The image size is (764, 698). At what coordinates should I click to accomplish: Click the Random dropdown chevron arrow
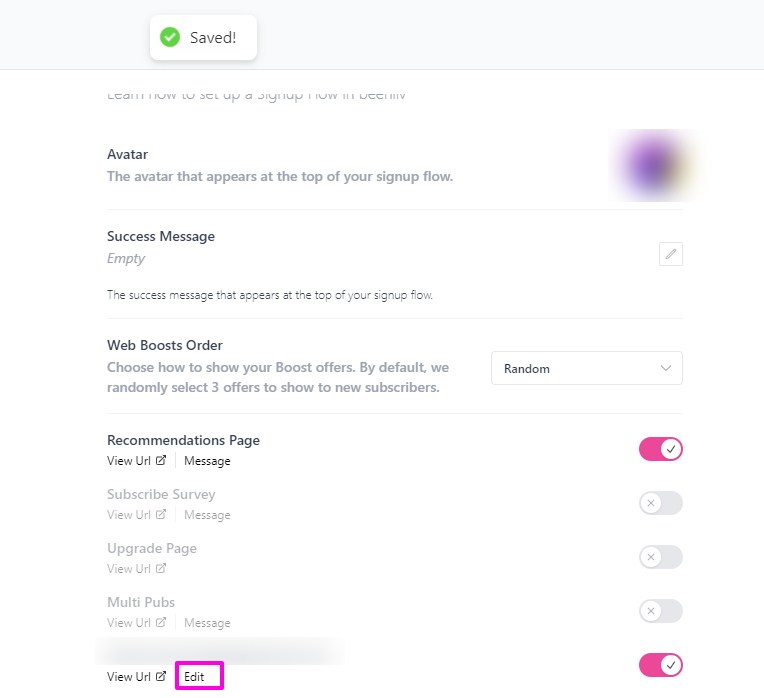pos(666,368)
